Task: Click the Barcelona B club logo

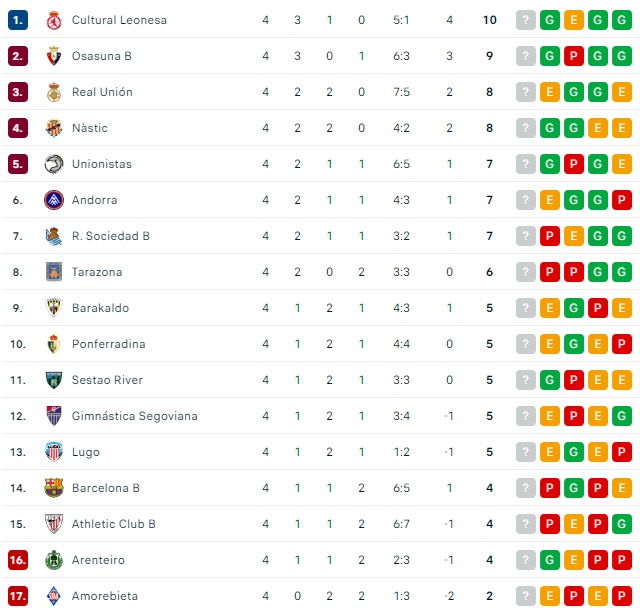Action: coord(54,488)
